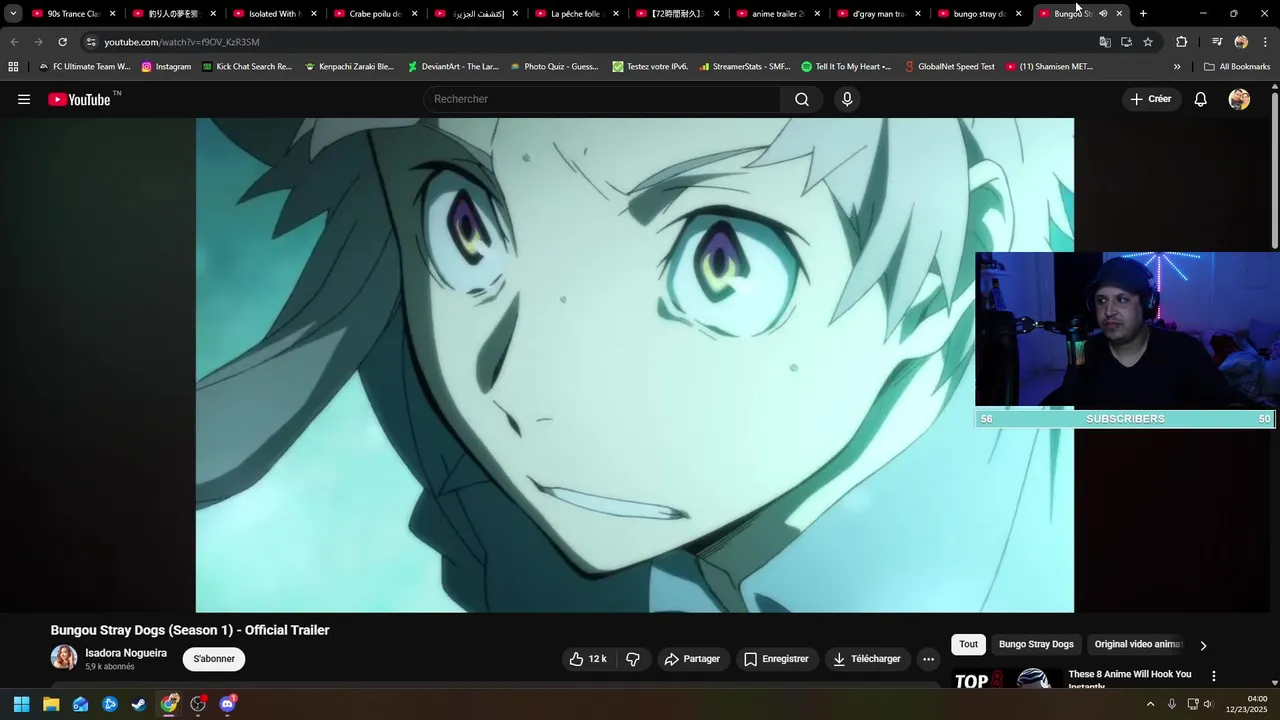Open Isadora Nogueira channel avatar
This screenshot has width=1280, height=720.
pos(64,658)
